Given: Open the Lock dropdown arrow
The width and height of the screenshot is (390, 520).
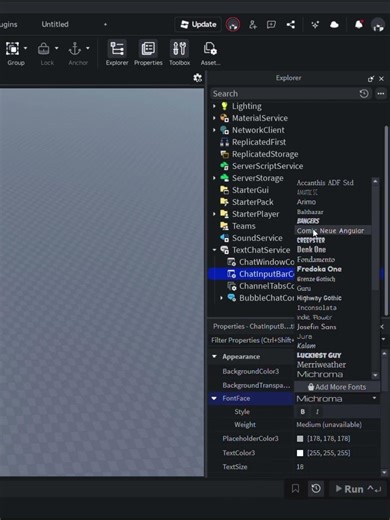Looking at the screenshot, I should click(x=57, y=48).
